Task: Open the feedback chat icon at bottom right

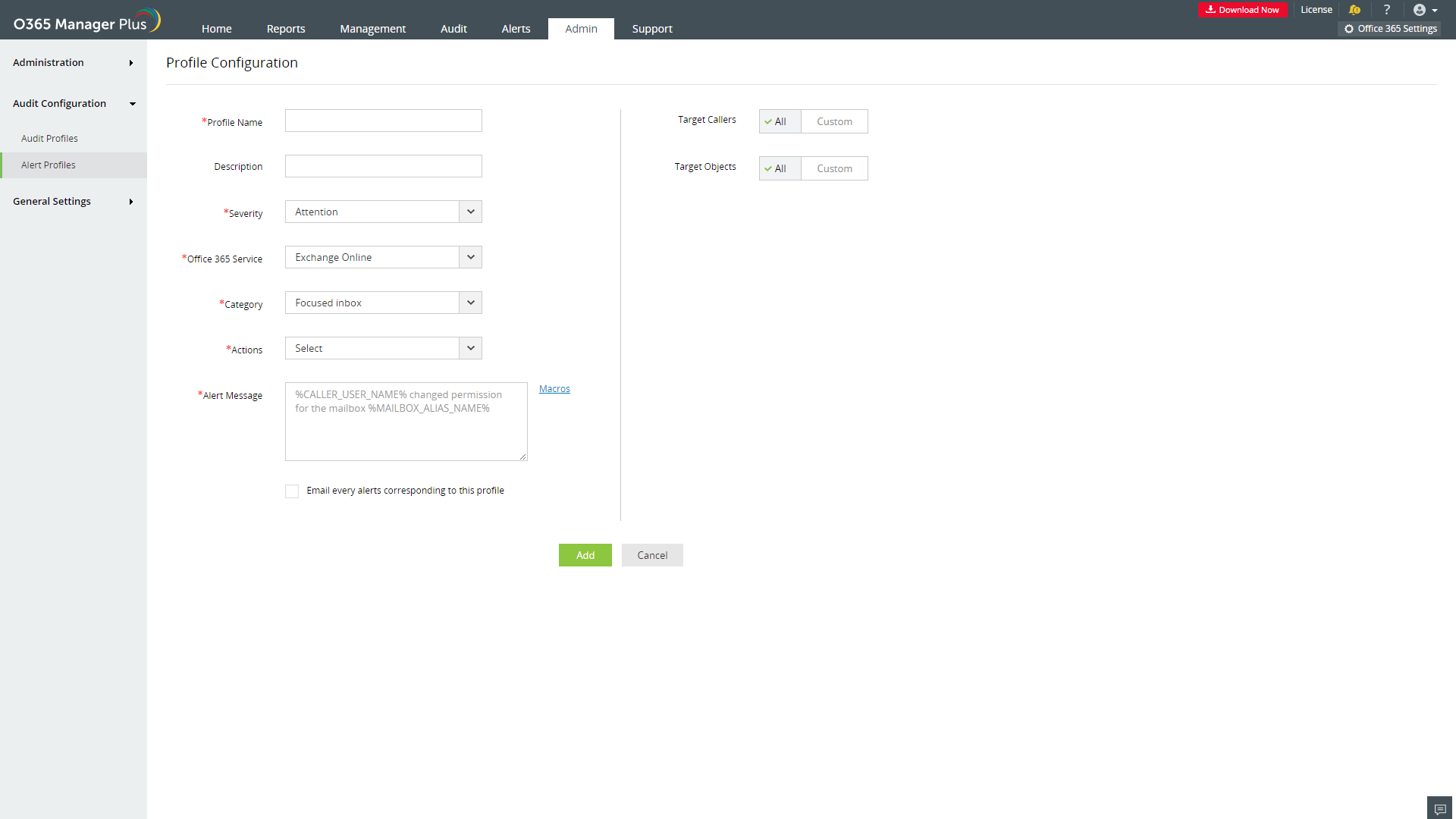Action: pos(1439,808)
